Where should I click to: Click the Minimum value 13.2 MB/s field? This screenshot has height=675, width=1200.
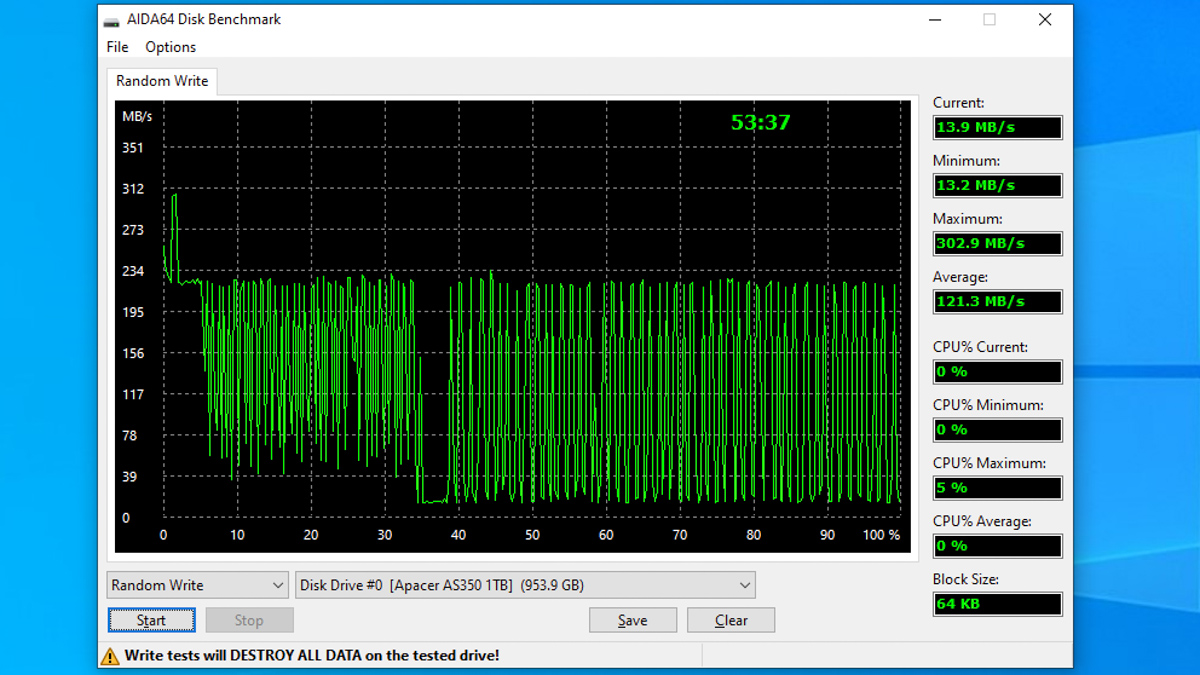coord(997,185)
